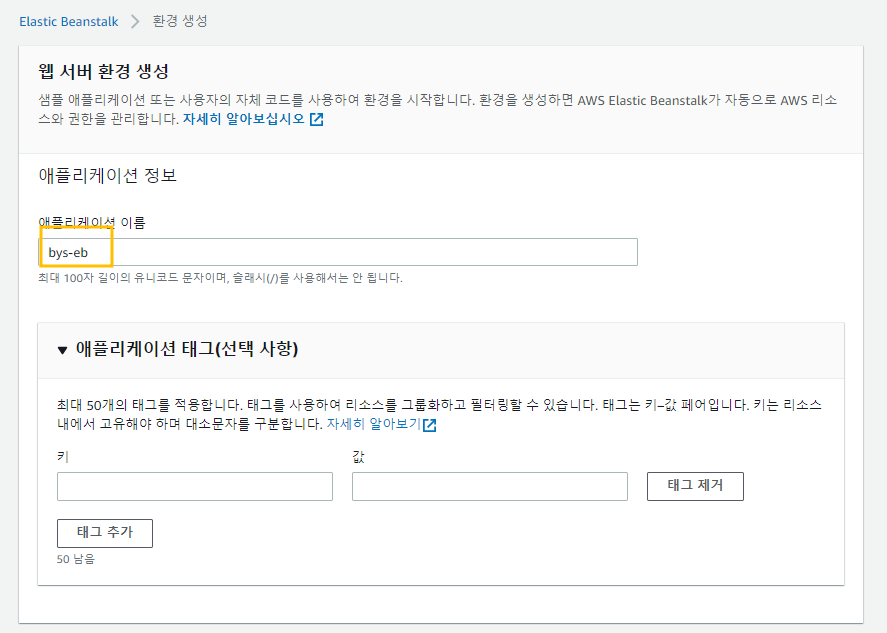The image size is (887, 633).
Task: Focus the 애플리케이션 이름 input field
Action: 338,252
